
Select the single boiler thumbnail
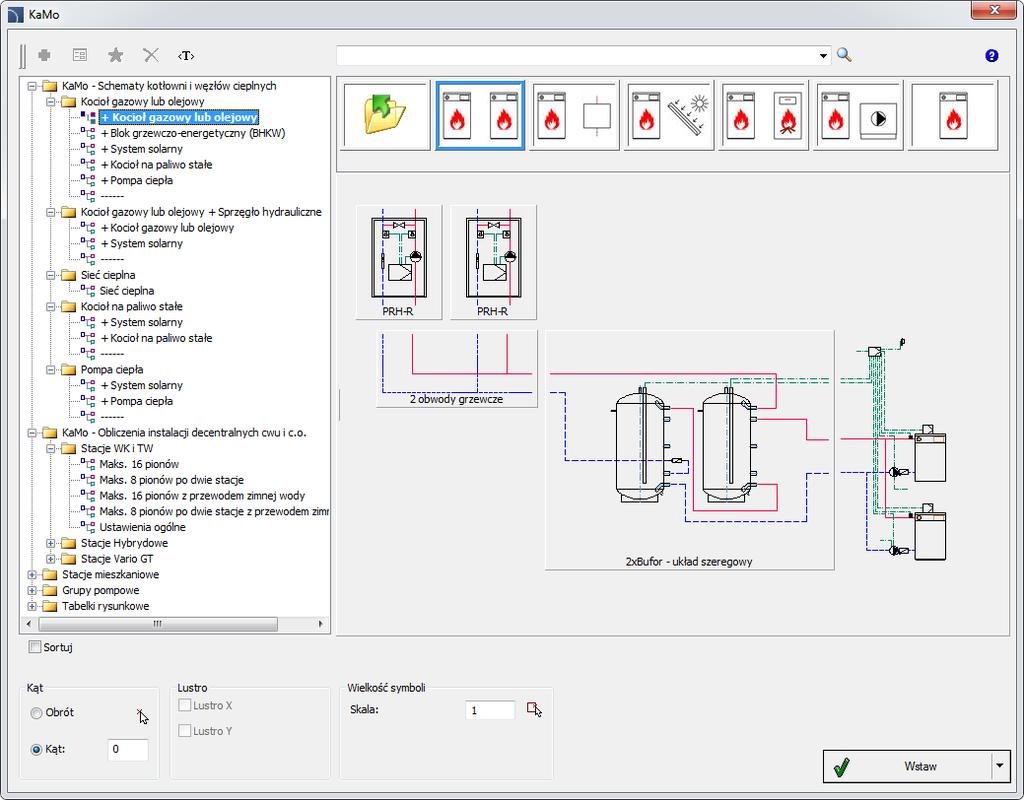tap(953, 116)
